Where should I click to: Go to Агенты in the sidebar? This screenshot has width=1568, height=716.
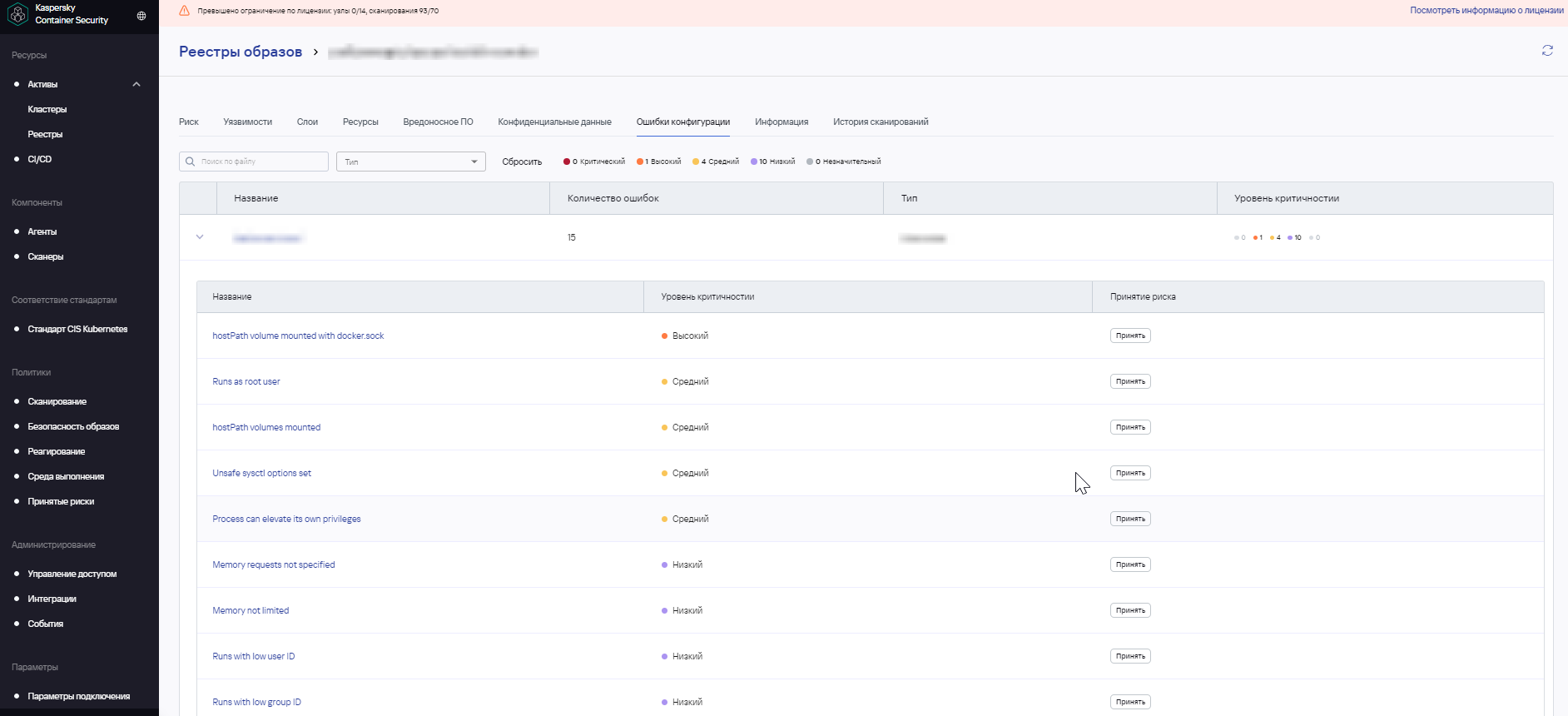[x=42, y=231]
